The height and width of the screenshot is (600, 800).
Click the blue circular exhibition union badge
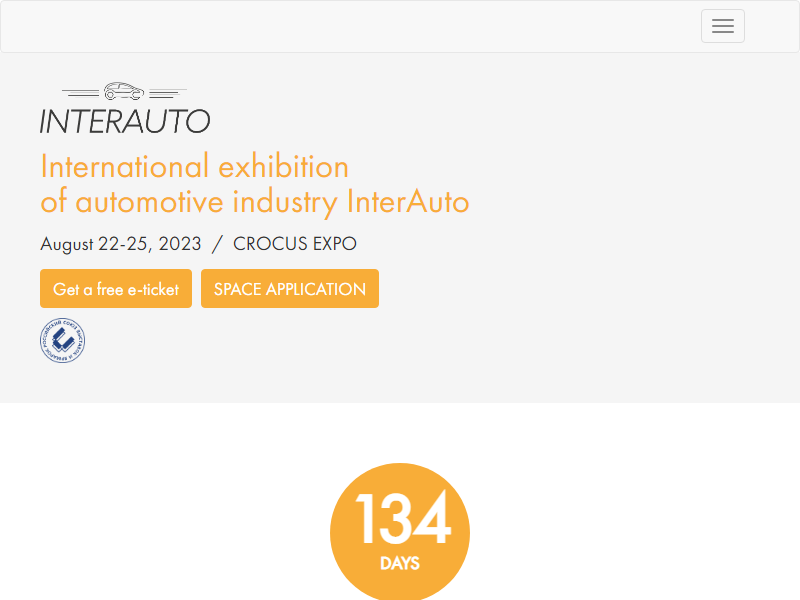[x=63, y=340]
